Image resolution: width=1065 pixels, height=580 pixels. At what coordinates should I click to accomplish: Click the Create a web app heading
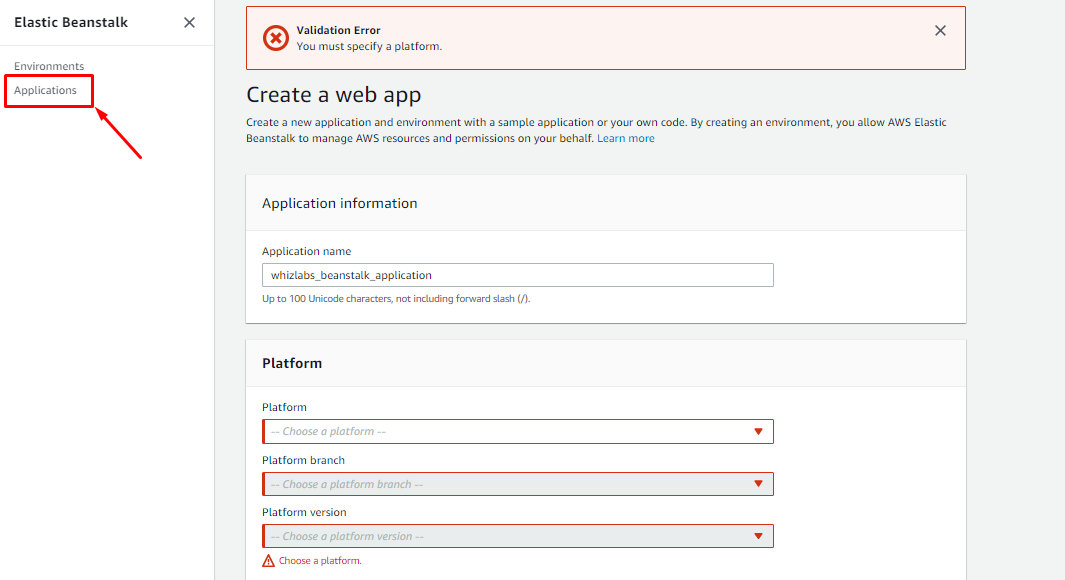[333, 94]
